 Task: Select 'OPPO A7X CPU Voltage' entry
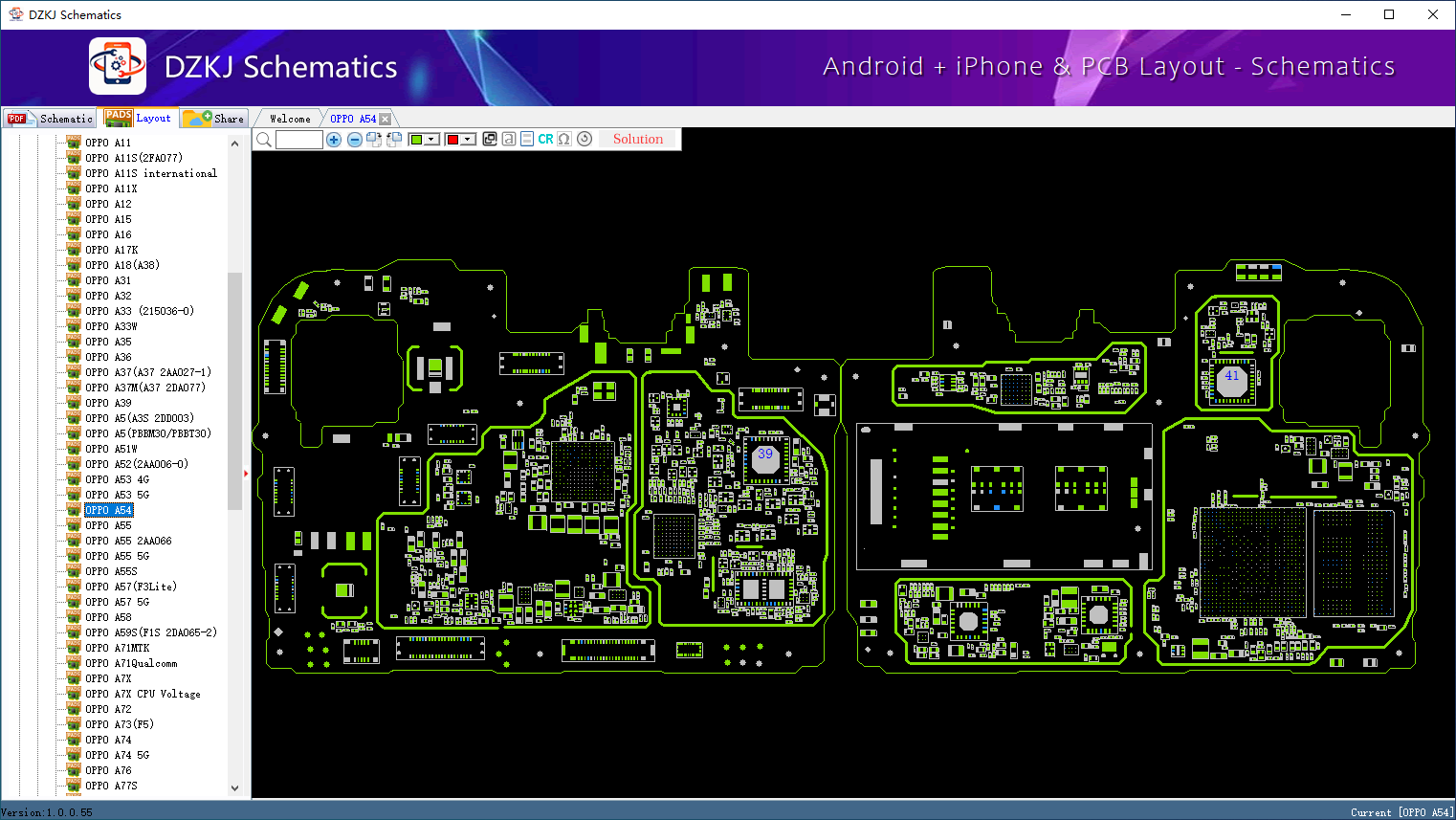point(143,694)
